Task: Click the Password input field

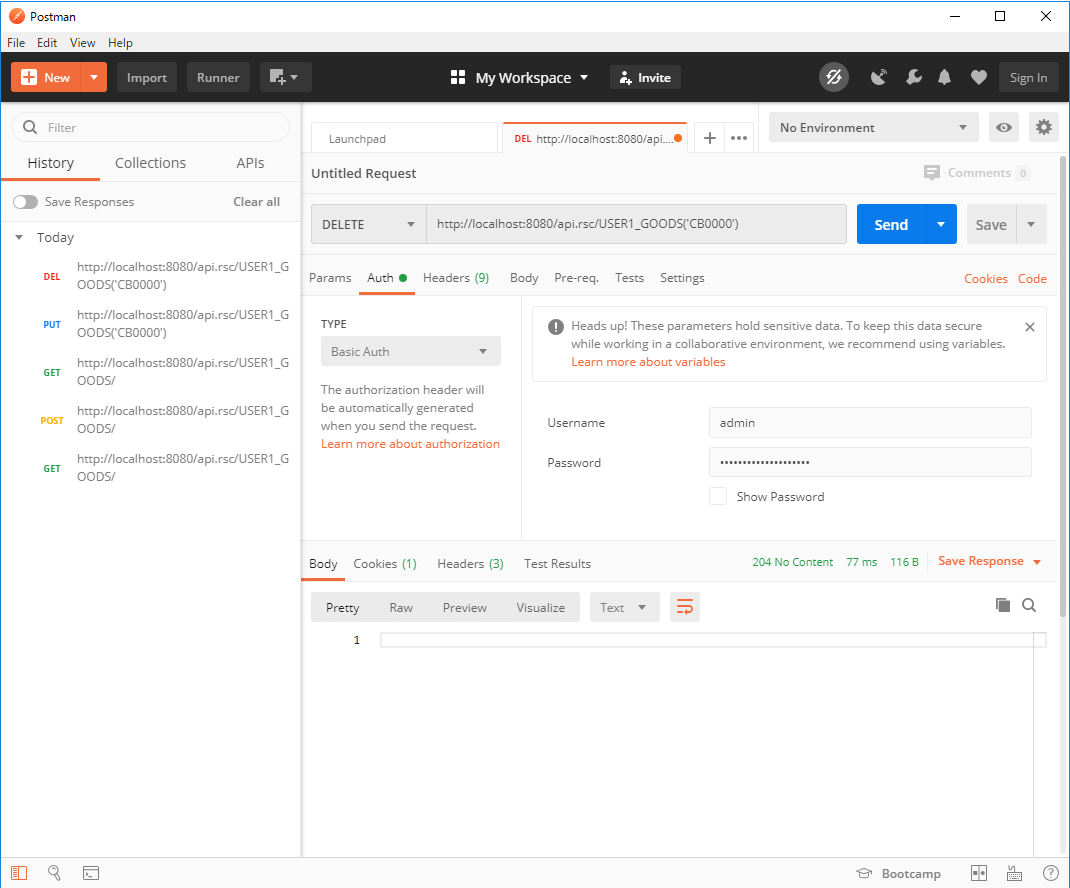Action: [x=870, y=462]
